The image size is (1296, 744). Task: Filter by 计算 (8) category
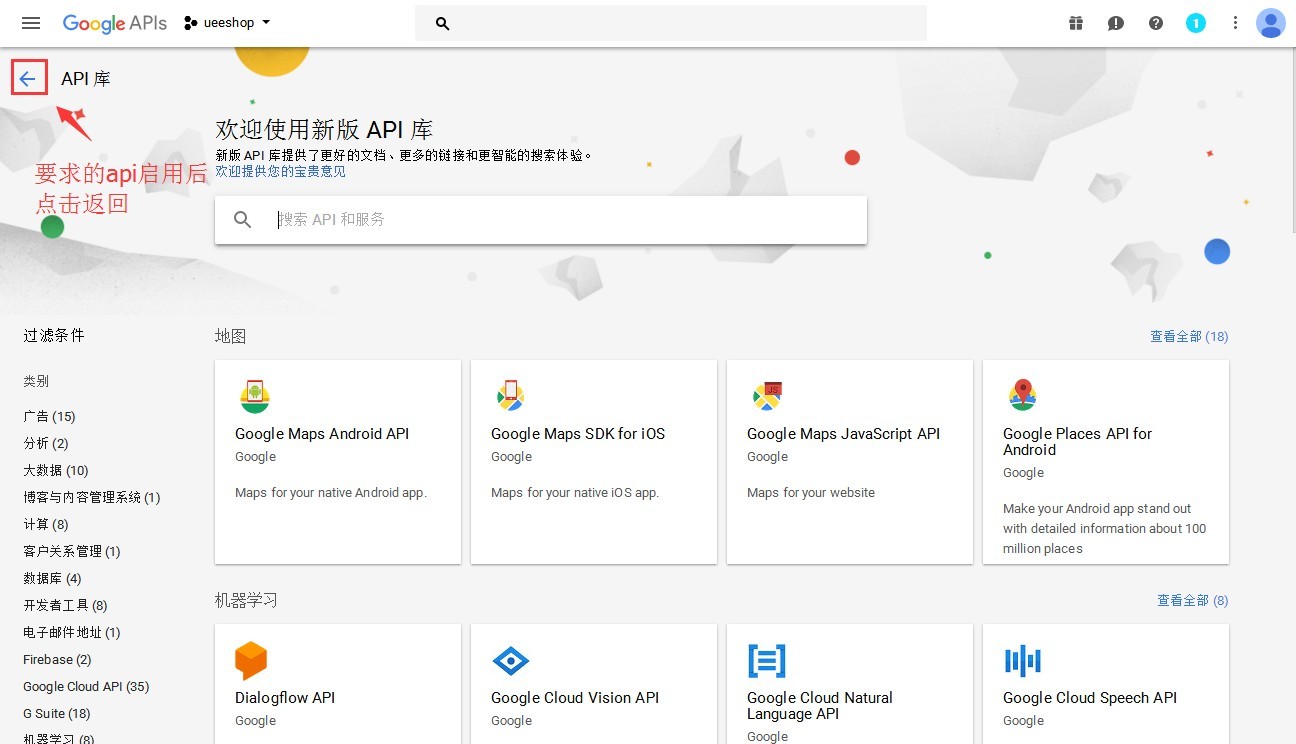coord(46,524)
